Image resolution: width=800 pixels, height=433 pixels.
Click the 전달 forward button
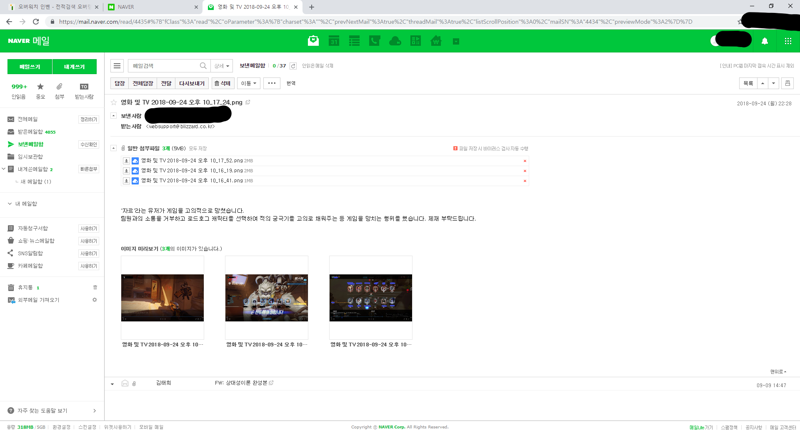(166, 83)
